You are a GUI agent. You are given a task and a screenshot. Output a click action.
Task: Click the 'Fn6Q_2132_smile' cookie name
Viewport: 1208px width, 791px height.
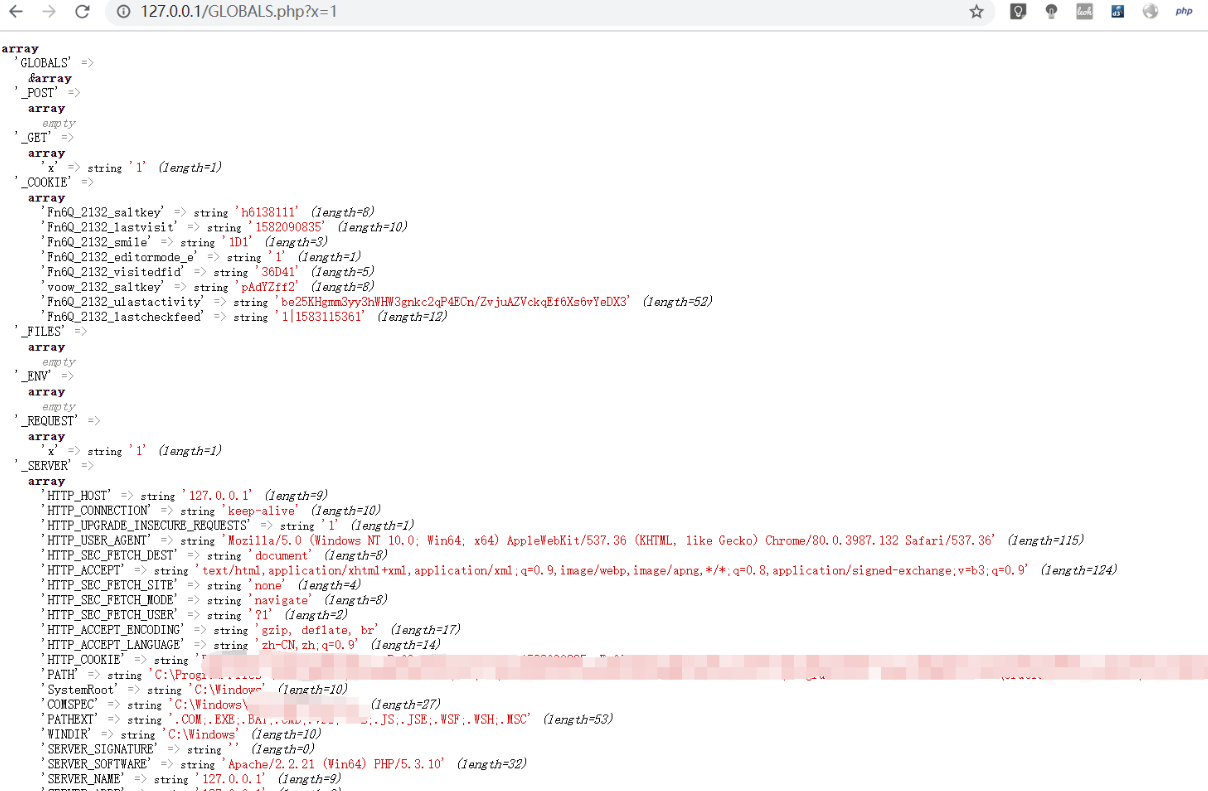pyautogui.click(x=98, y=242)
